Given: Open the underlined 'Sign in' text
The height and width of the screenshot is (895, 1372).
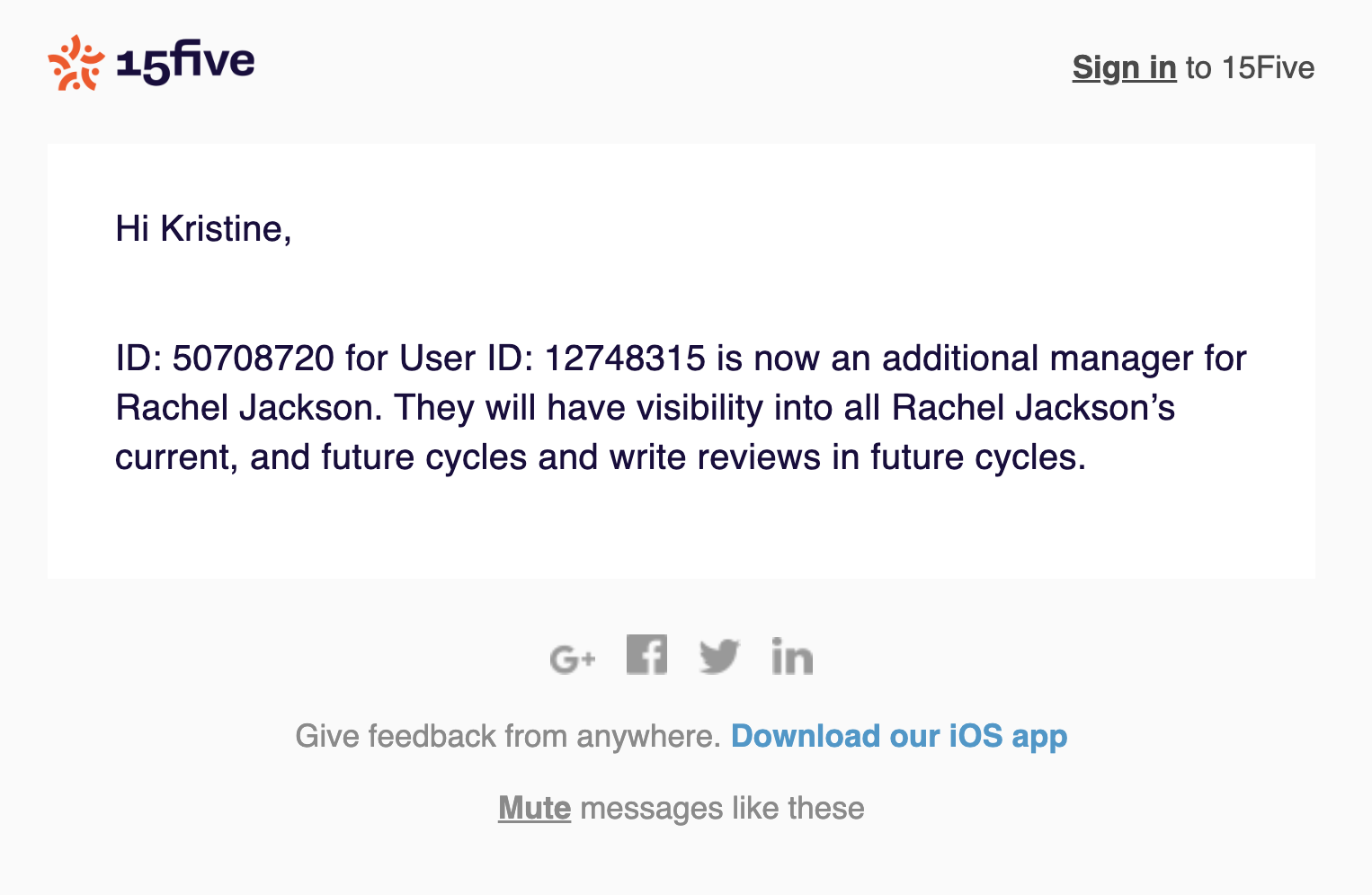Looking at the screenshot, I should point(1124,67).
